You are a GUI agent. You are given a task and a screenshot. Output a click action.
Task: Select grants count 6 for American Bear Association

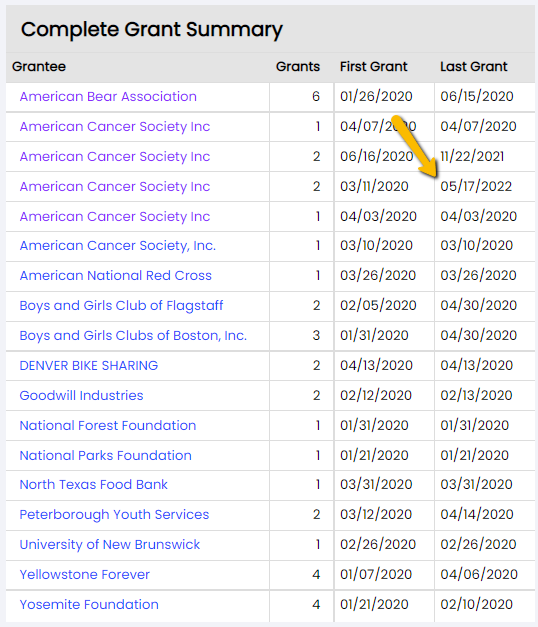click(x=316, y=96)
